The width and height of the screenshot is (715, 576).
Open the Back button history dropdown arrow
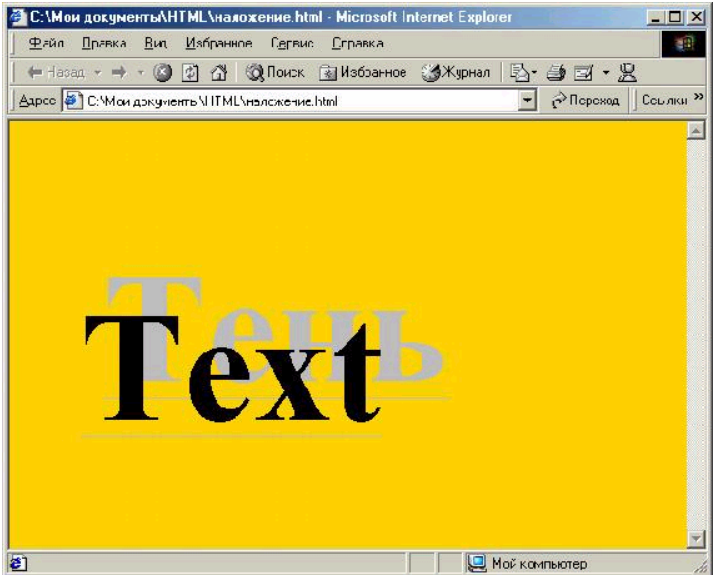[98, 73]
